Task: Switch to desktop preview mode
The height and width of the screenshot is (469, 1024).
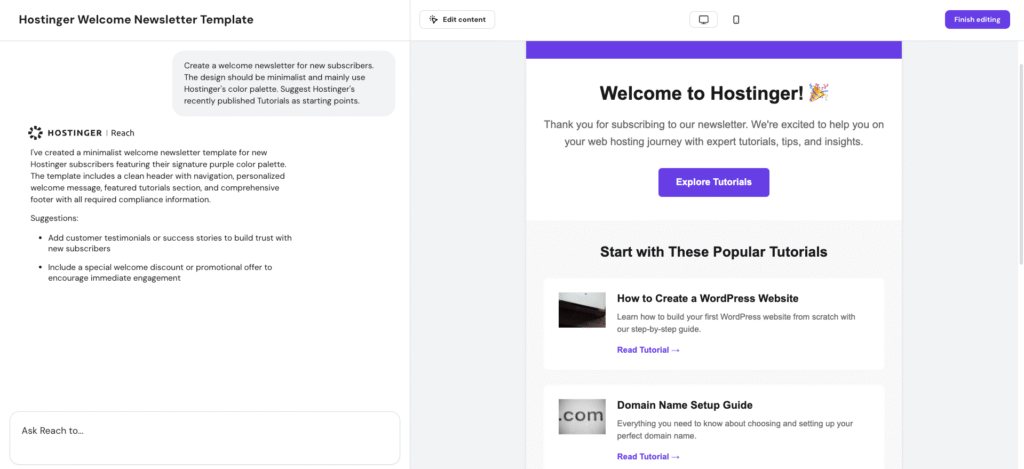Action: (x=703, y=20)
